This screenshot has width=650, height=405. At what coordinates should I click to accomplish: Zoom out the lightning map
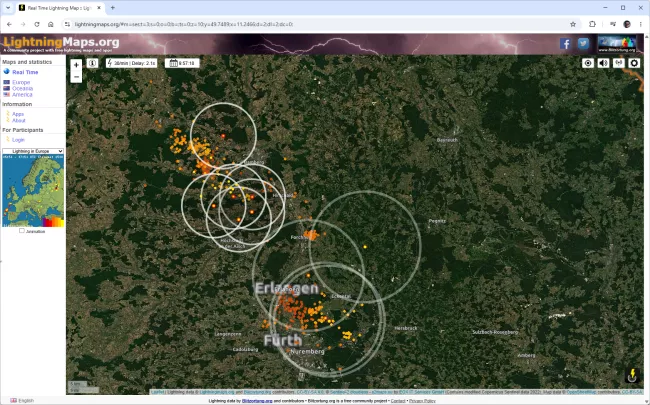76,77
